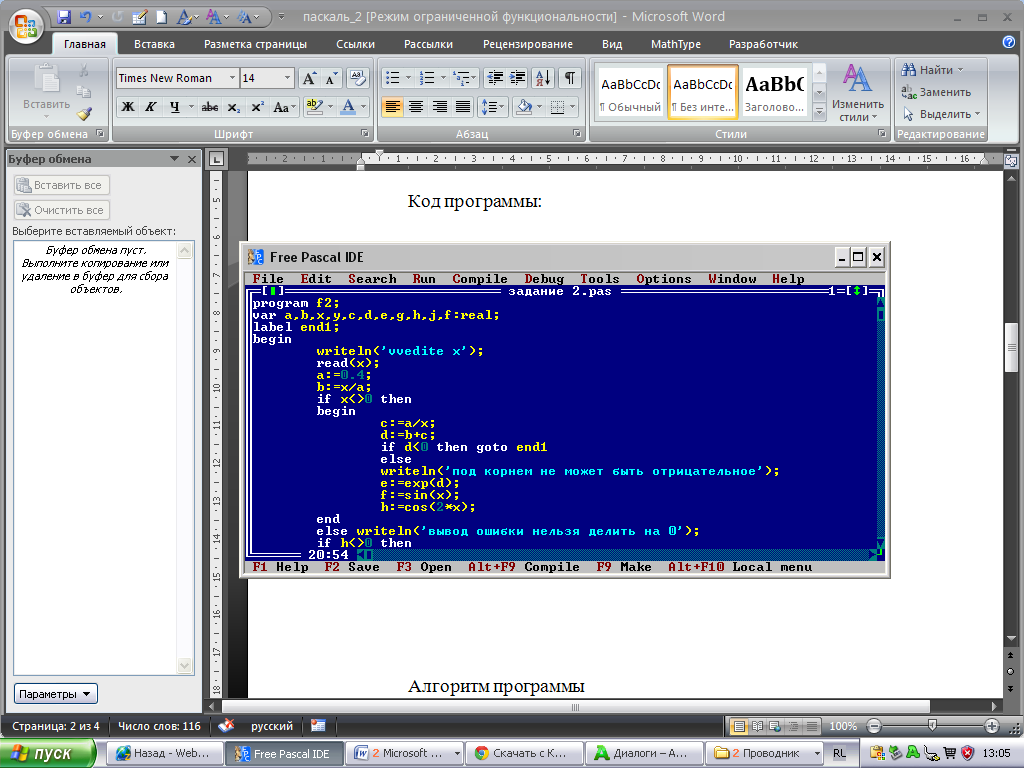The image size is (1024, 768).
Task: Switch to Разметка страницы tab
Action: tap(255, 44)
